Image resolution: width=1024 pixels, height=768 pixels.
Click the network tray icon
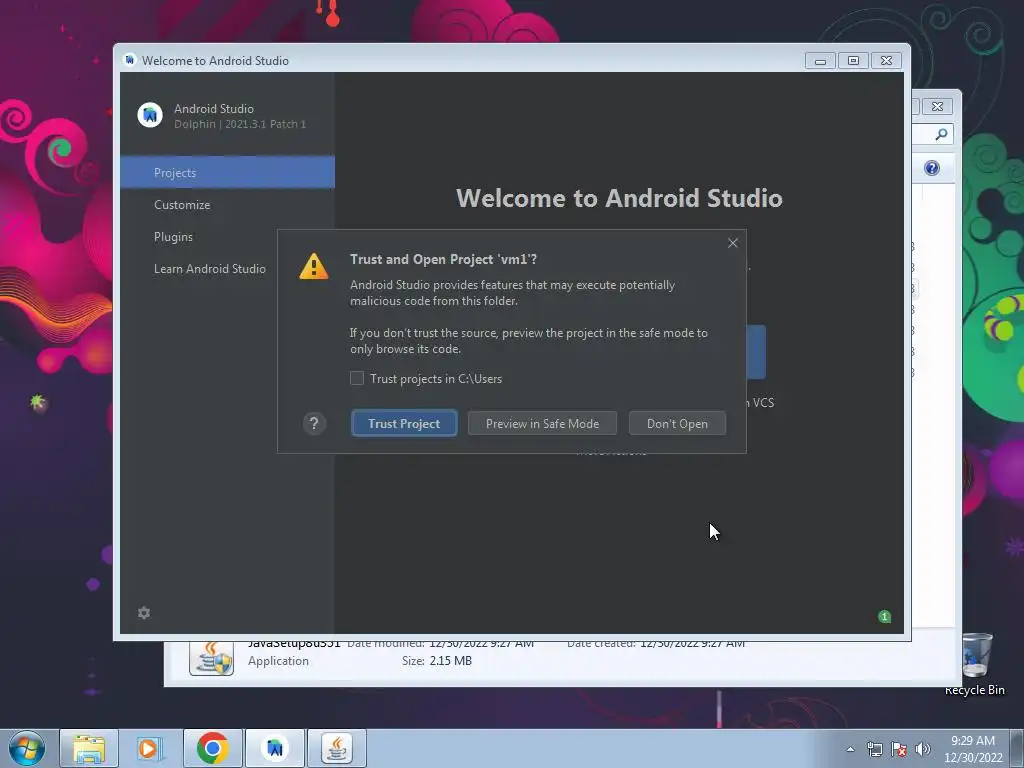[874, 750]
